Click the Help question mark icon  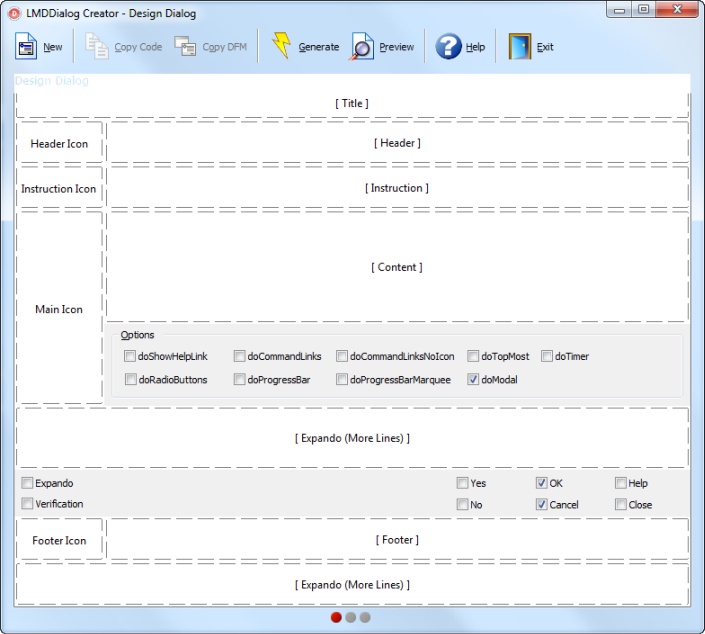[448, 47]
